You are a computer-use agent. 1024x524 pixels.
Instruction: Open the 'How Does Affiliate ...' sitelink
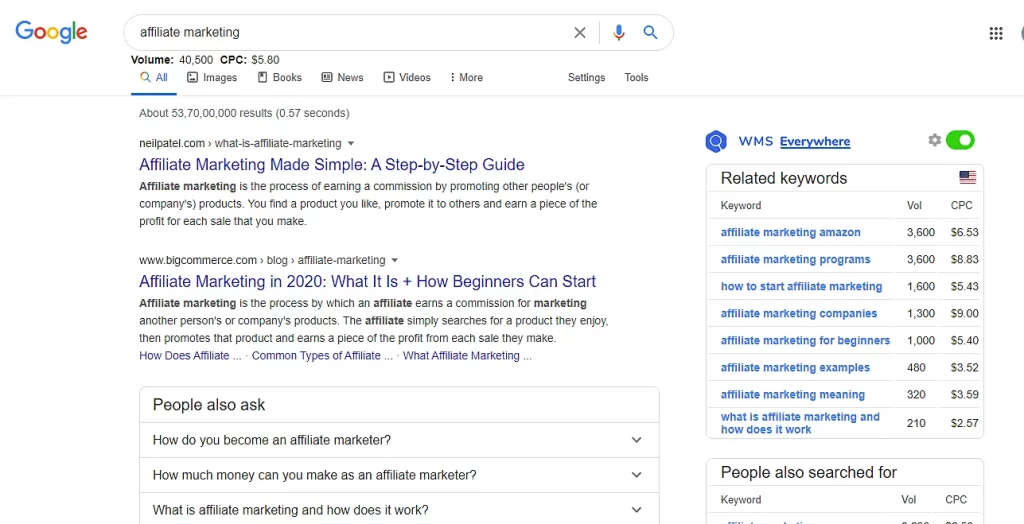[x=190, y=355]
